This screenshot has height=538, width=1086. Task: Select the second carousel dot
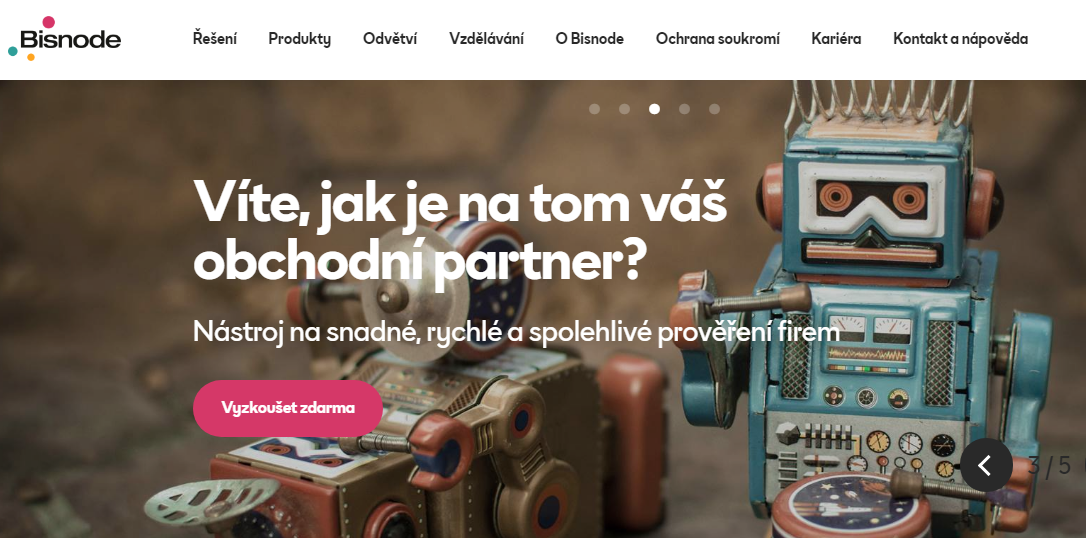tap(624, 109)
